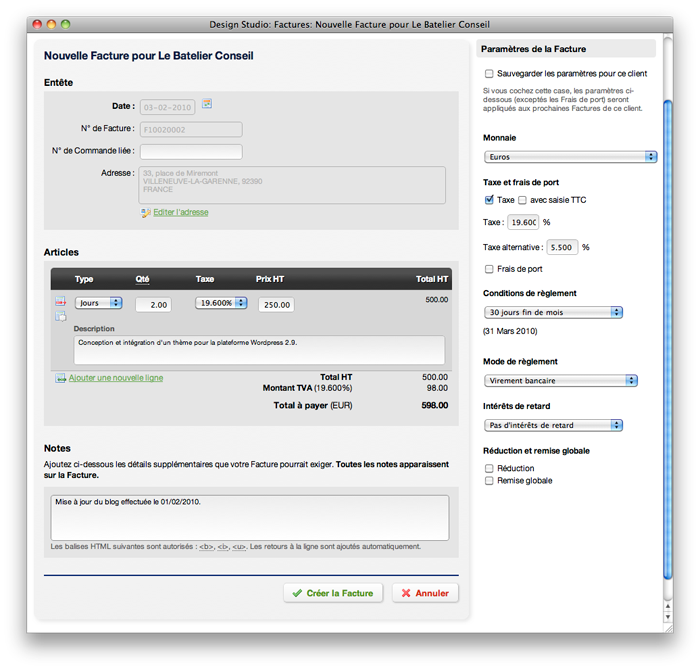Expand the Conditions de règlement dropdown
The width and height of the screenshot is (700, 670).
point(553,312)
